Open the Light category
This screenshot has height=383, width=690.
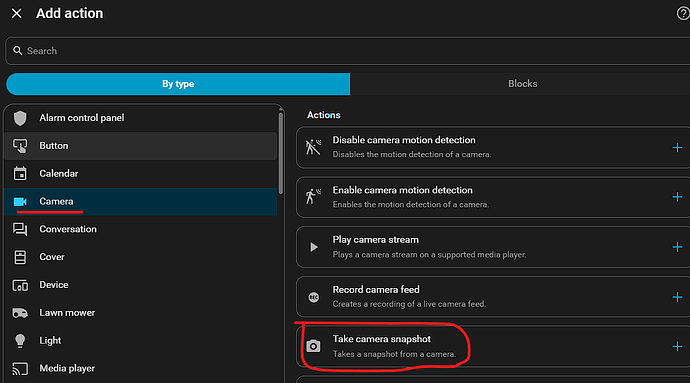[x=141, y=341]
